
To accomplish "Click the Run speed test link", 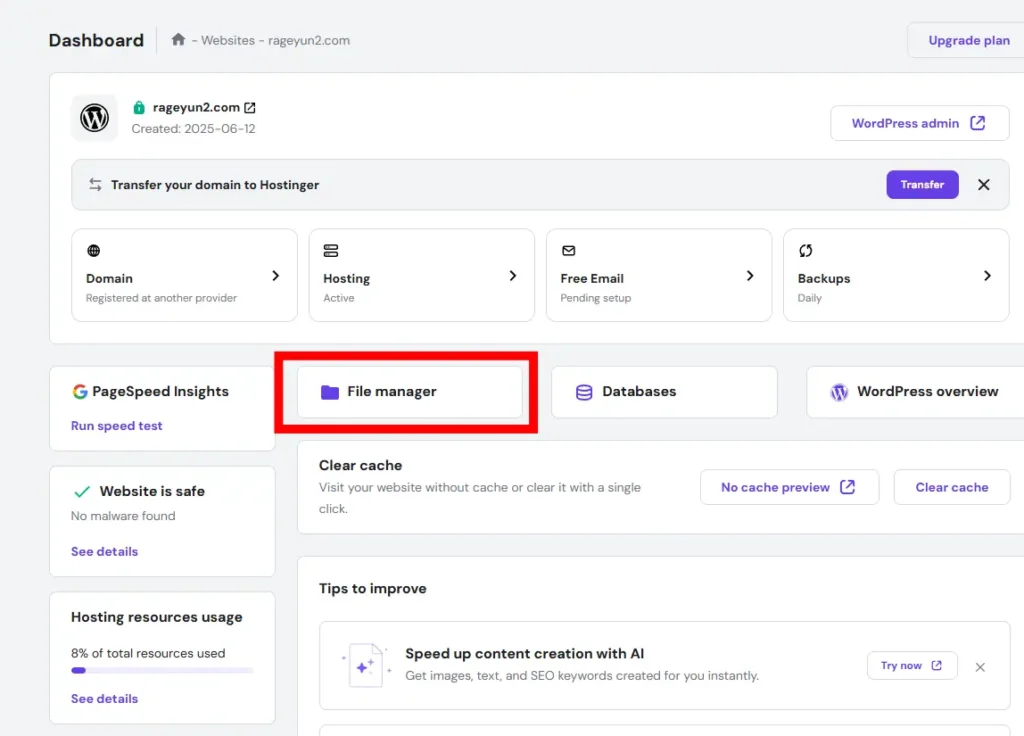I will tap(116, 426).
